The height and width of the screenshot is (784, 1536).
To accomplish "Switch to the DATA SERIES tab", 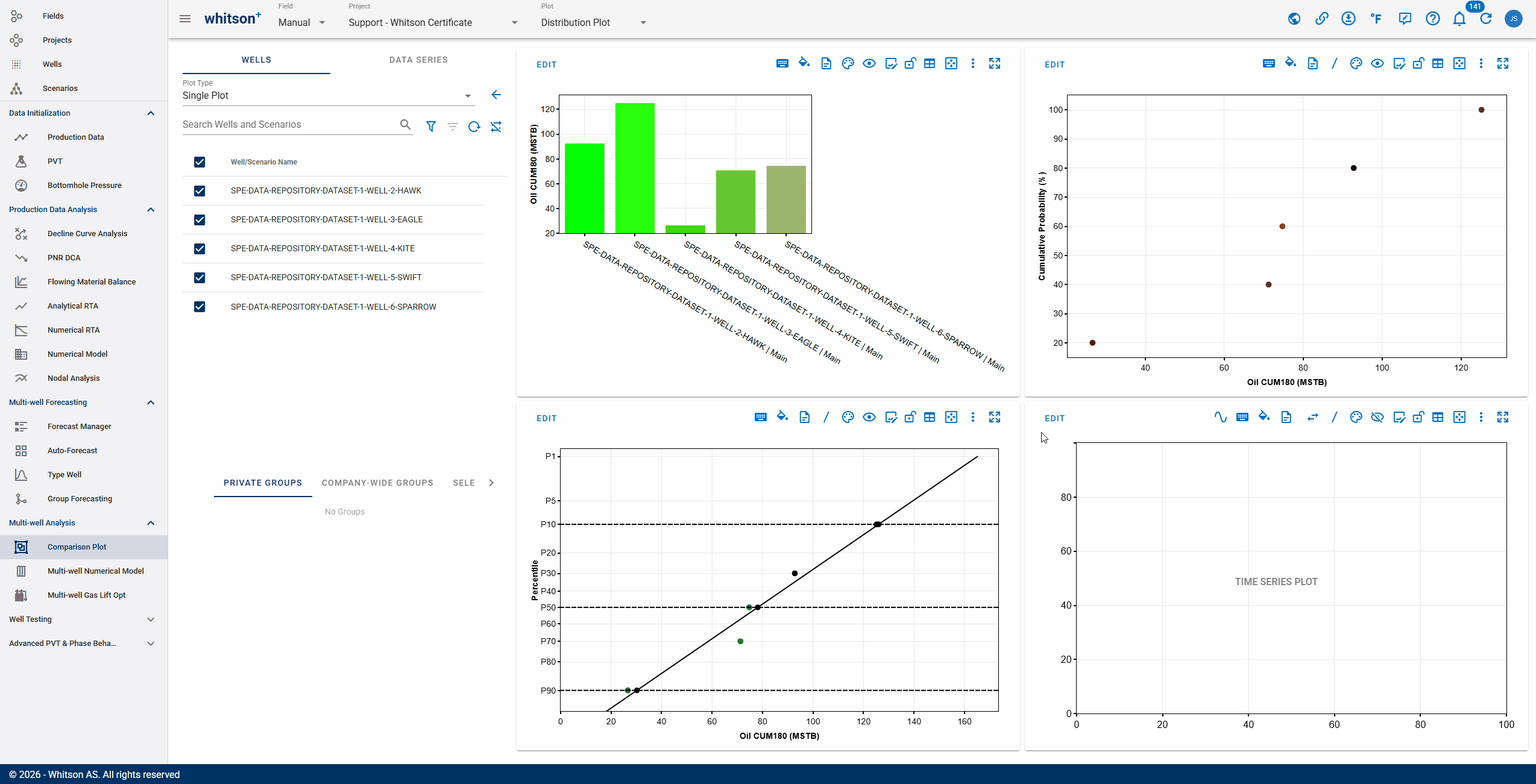I will [x=418, y=60].
